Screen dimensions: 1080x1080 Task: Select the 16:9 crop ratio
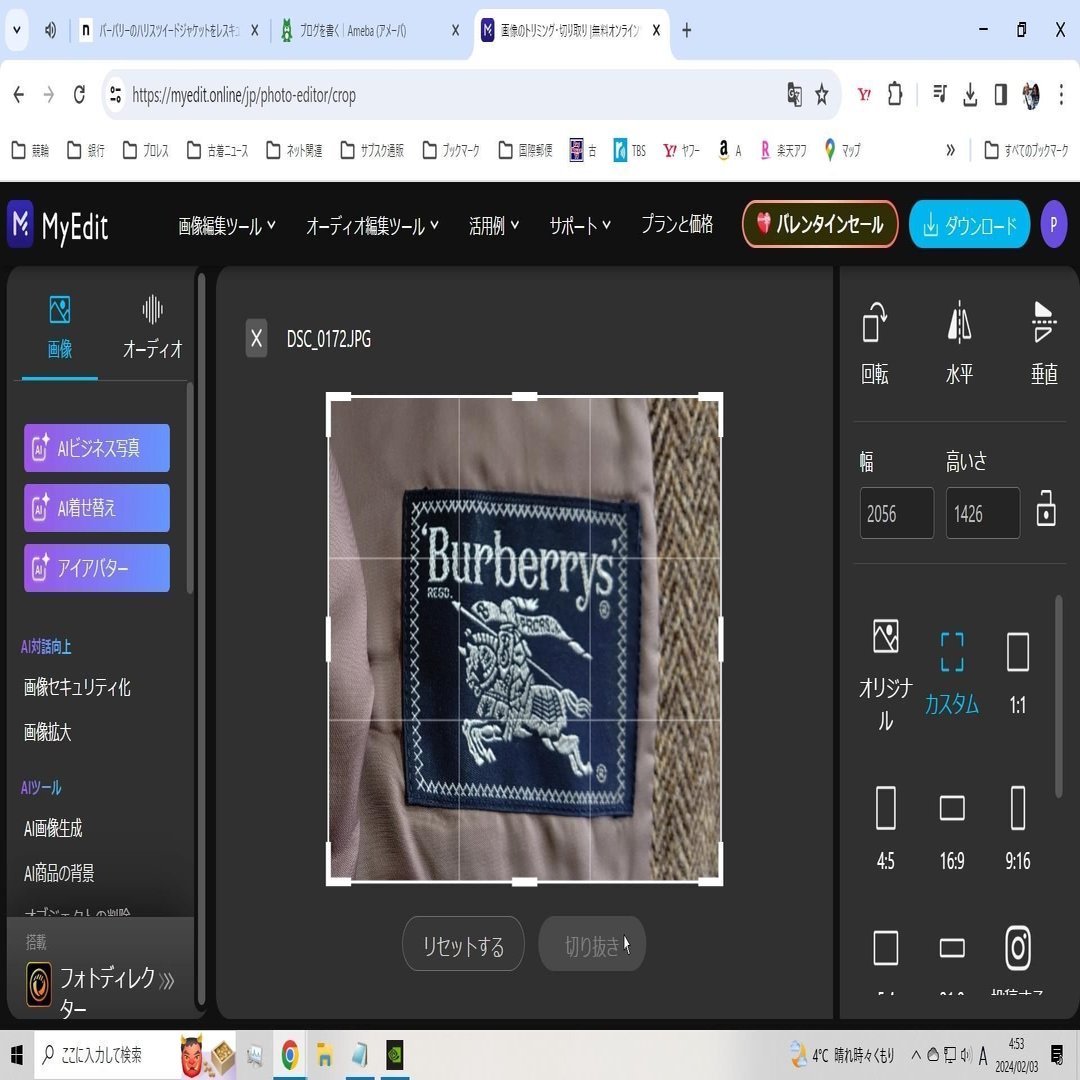(951, 829)
